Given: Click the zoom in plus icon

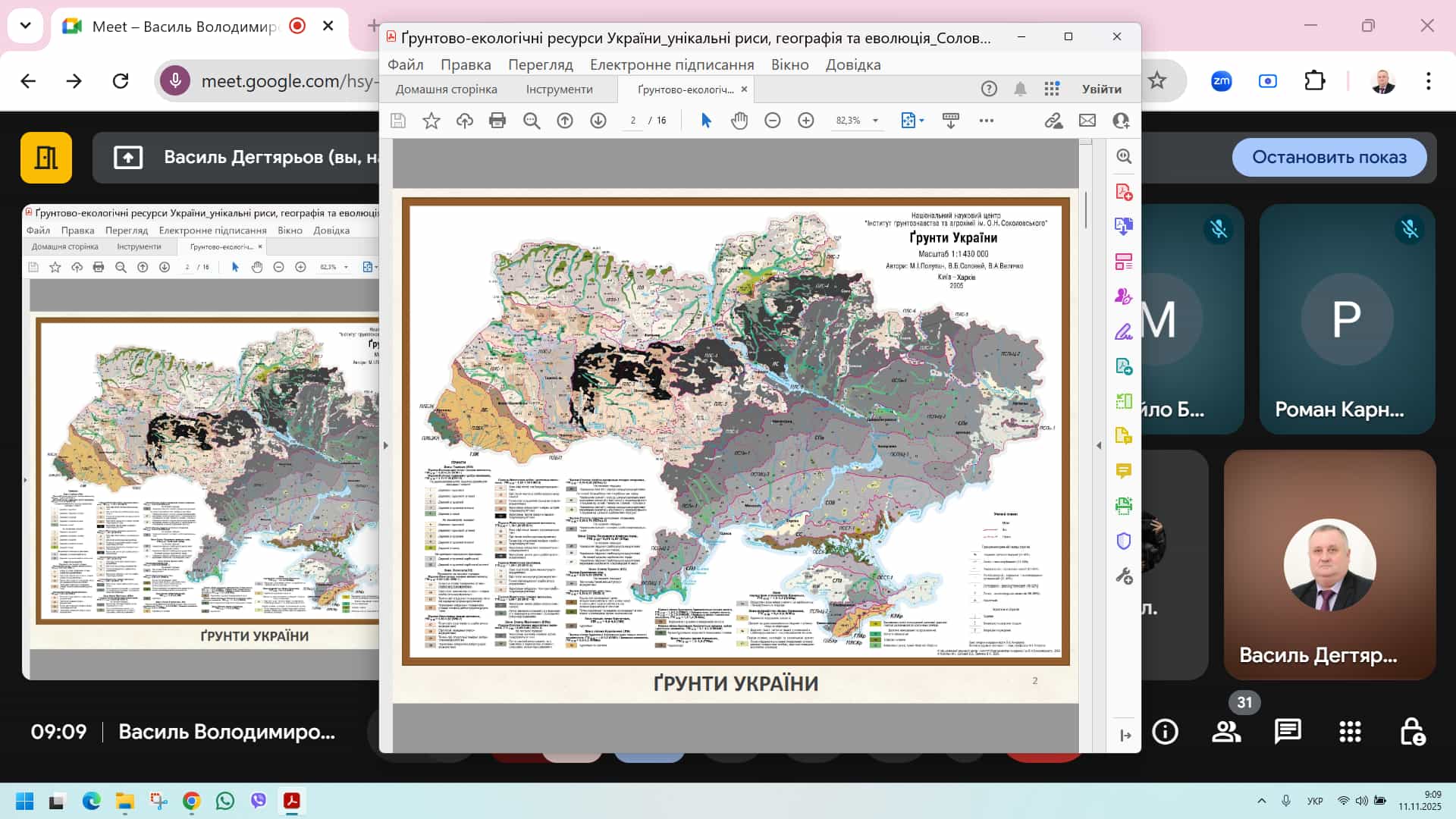Looking at the screenshot, I should (806, 121).
